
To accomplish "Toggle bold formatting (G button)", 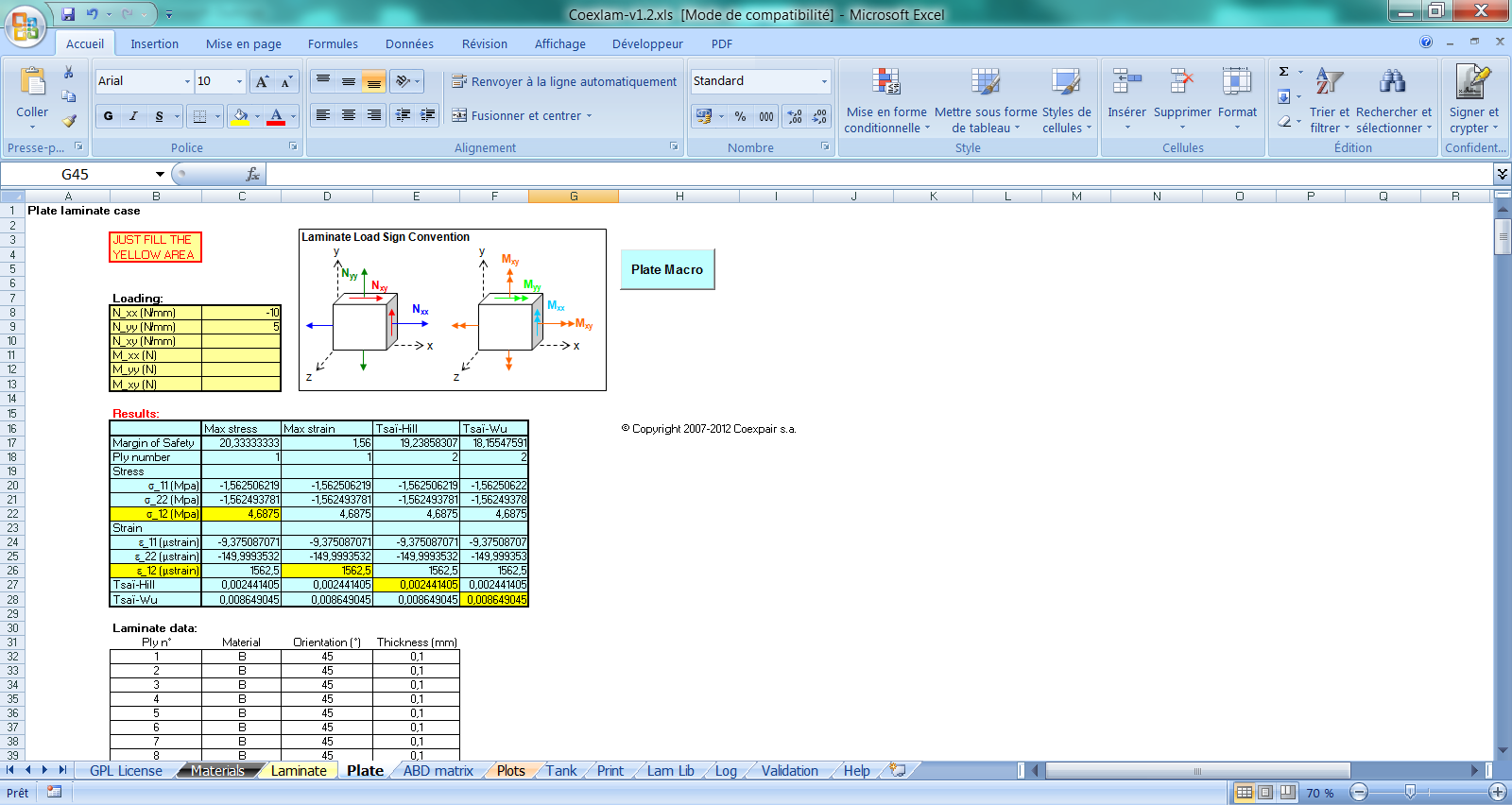I will (108, 116).
